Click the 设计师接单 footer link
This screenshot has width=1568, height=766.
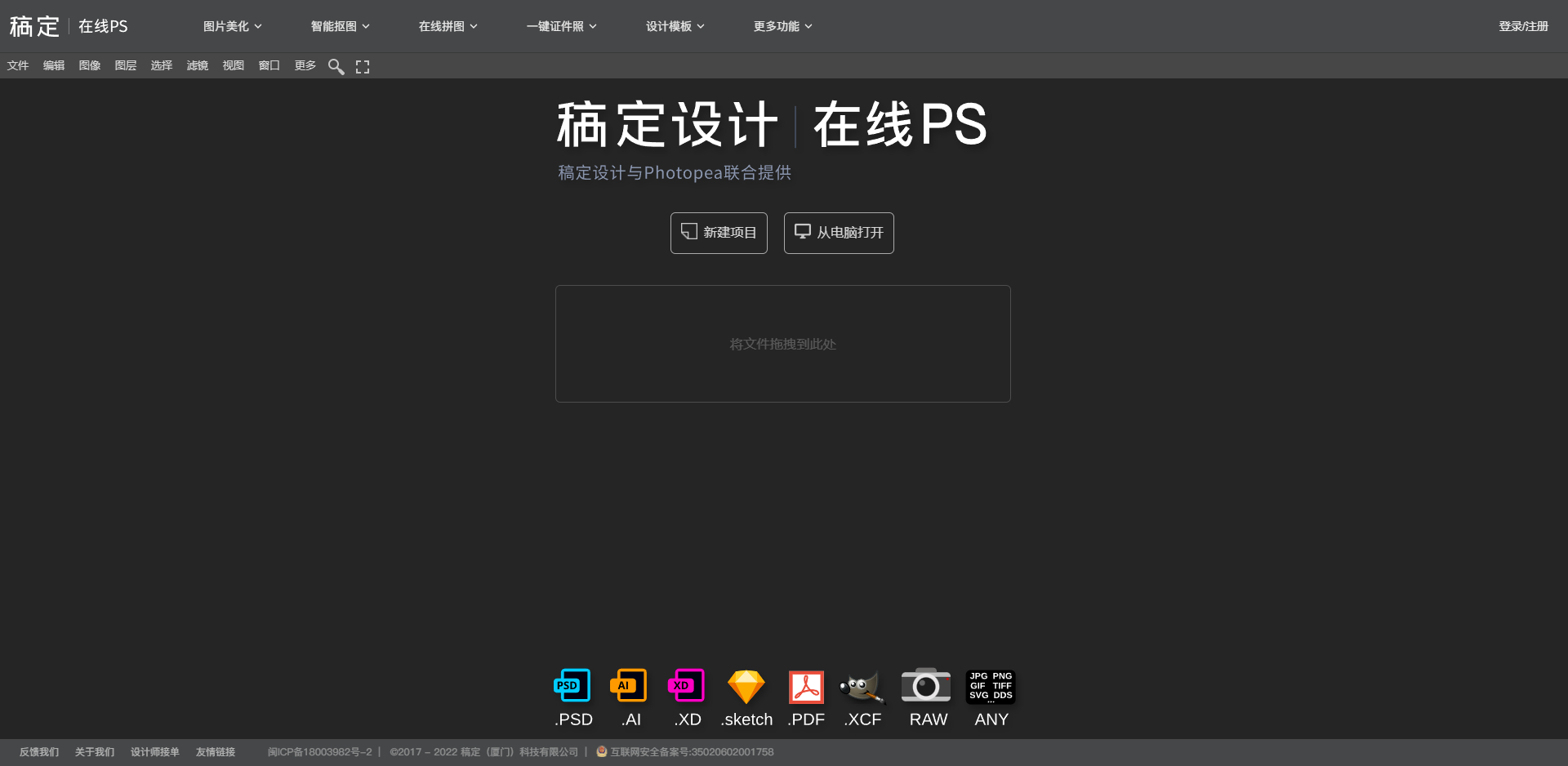155,752
